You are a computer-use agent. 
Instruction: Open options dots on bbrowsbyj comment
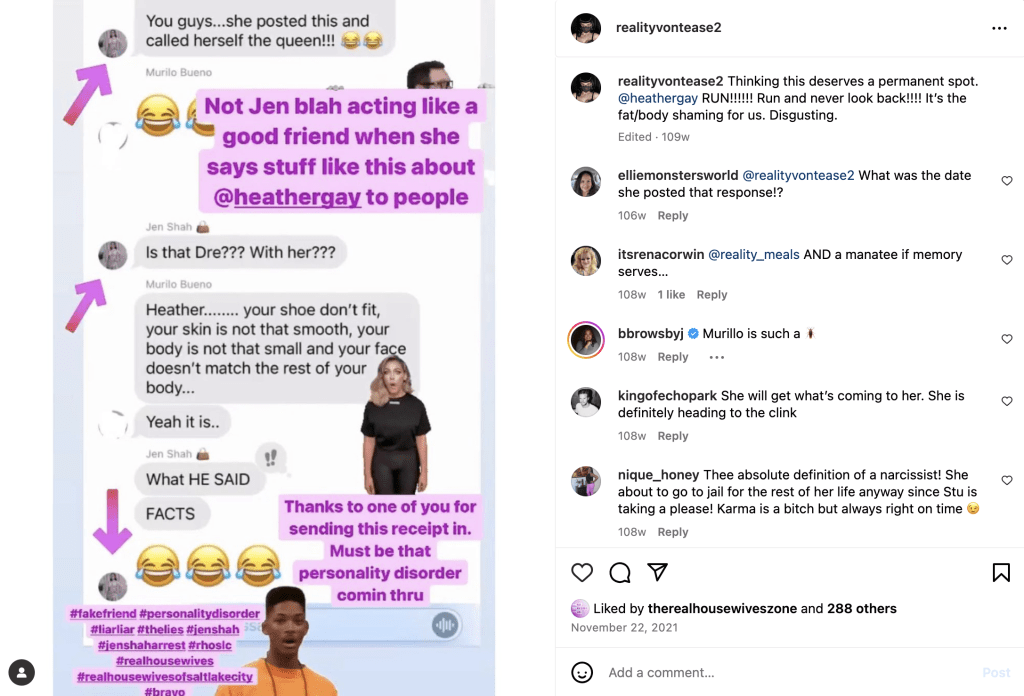coord(716,357)
